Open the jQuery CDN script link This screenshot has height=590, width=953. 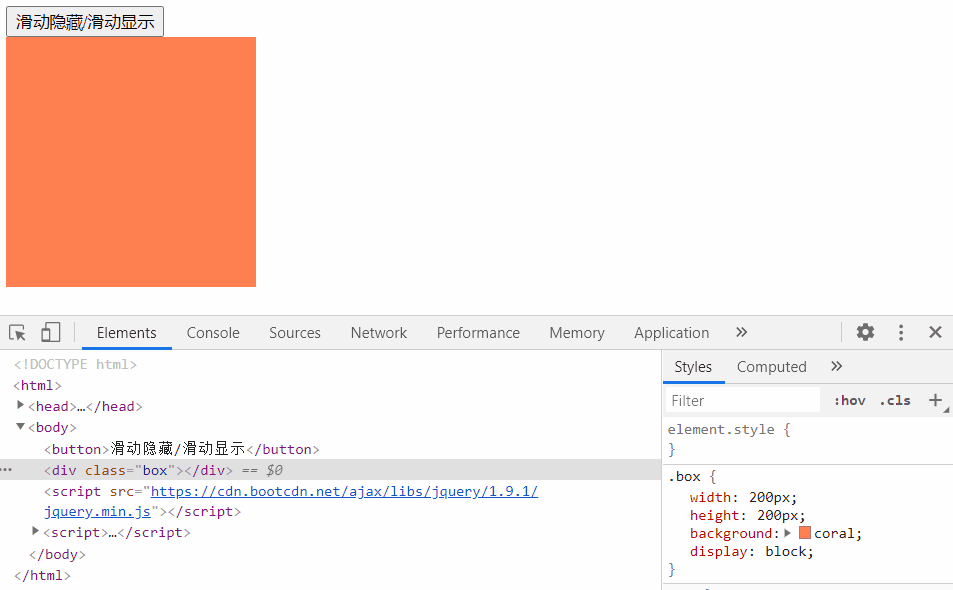coord(343,491)
